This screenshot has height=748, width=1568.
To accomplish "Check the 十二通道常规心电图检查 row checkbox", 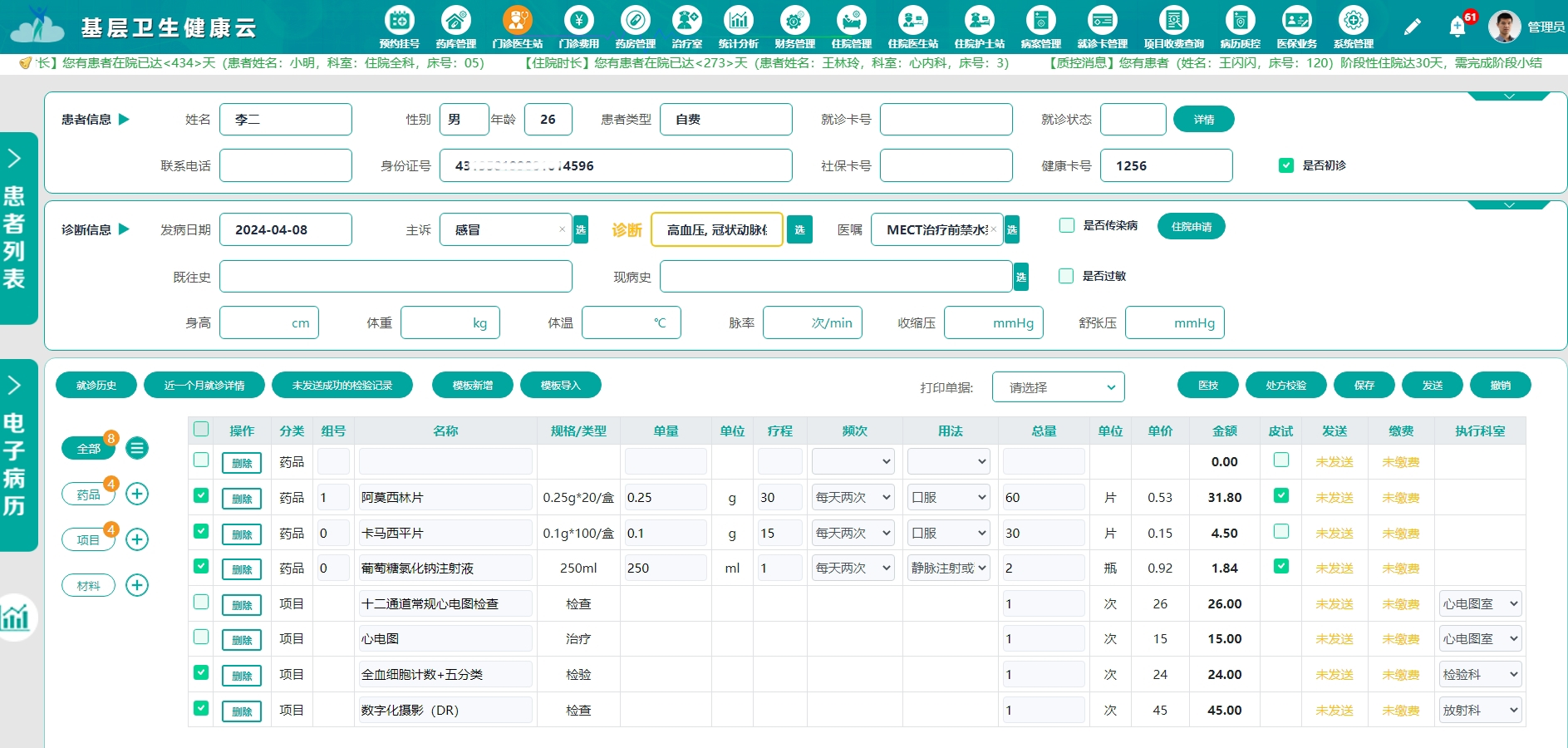I will coord(201,603).
